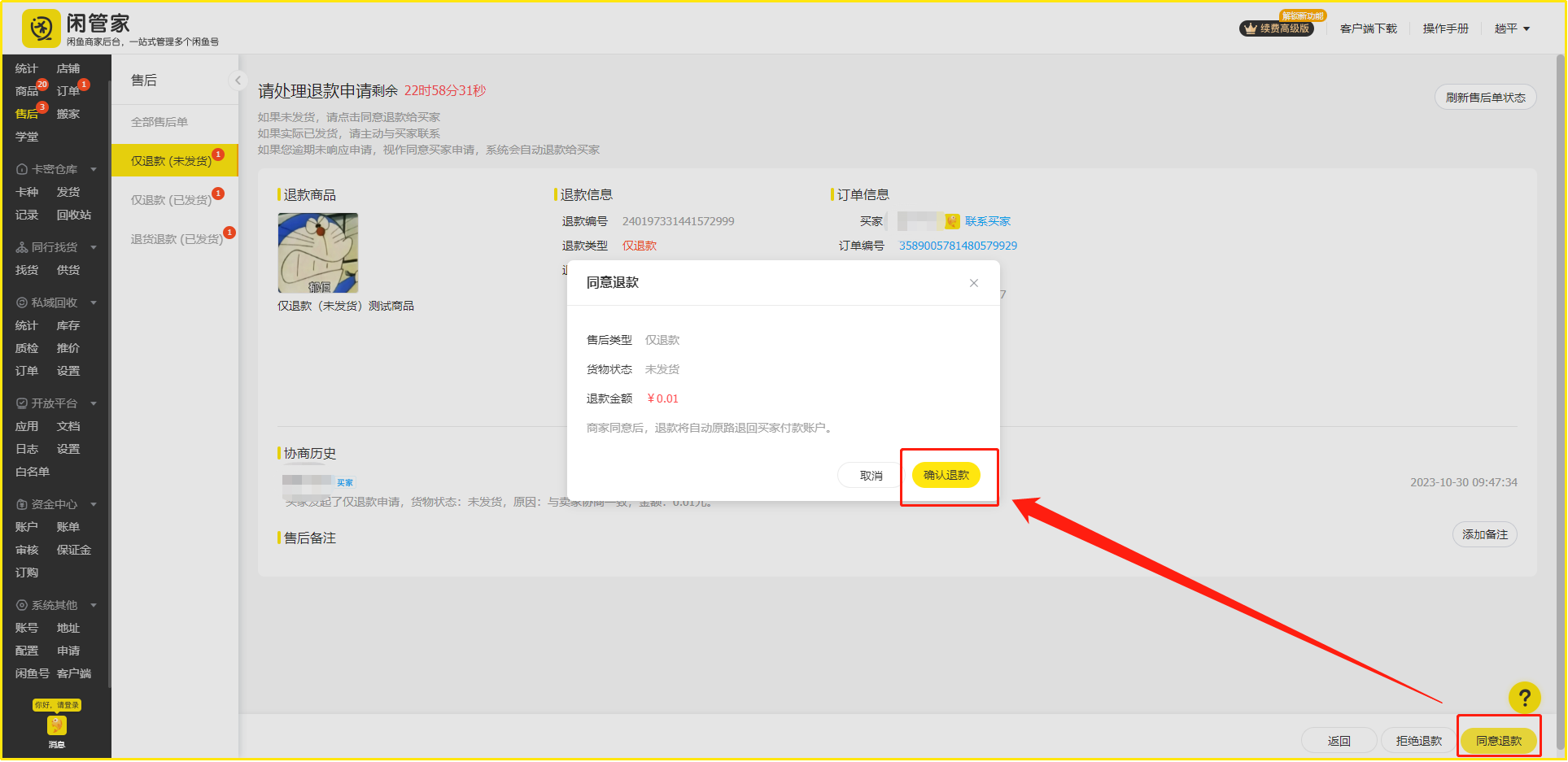
Task: Collapse the 售后 side panel arrow
Action: coord(238,80)
